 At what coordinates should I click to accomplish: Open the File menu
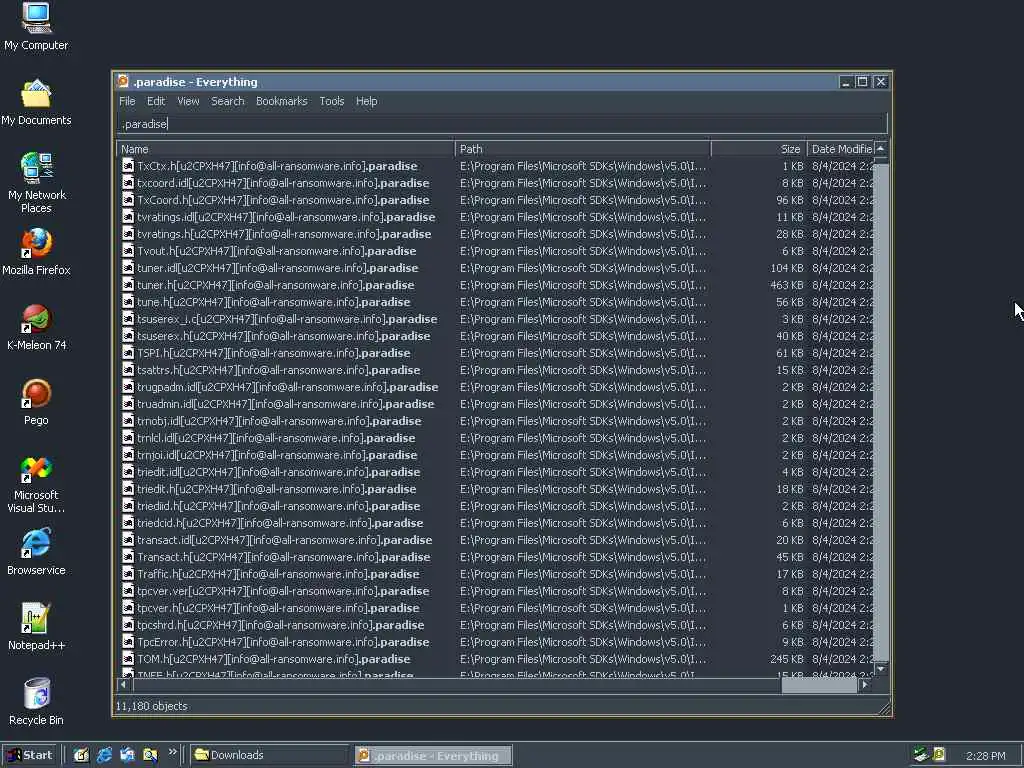click(x=127, y=101)
